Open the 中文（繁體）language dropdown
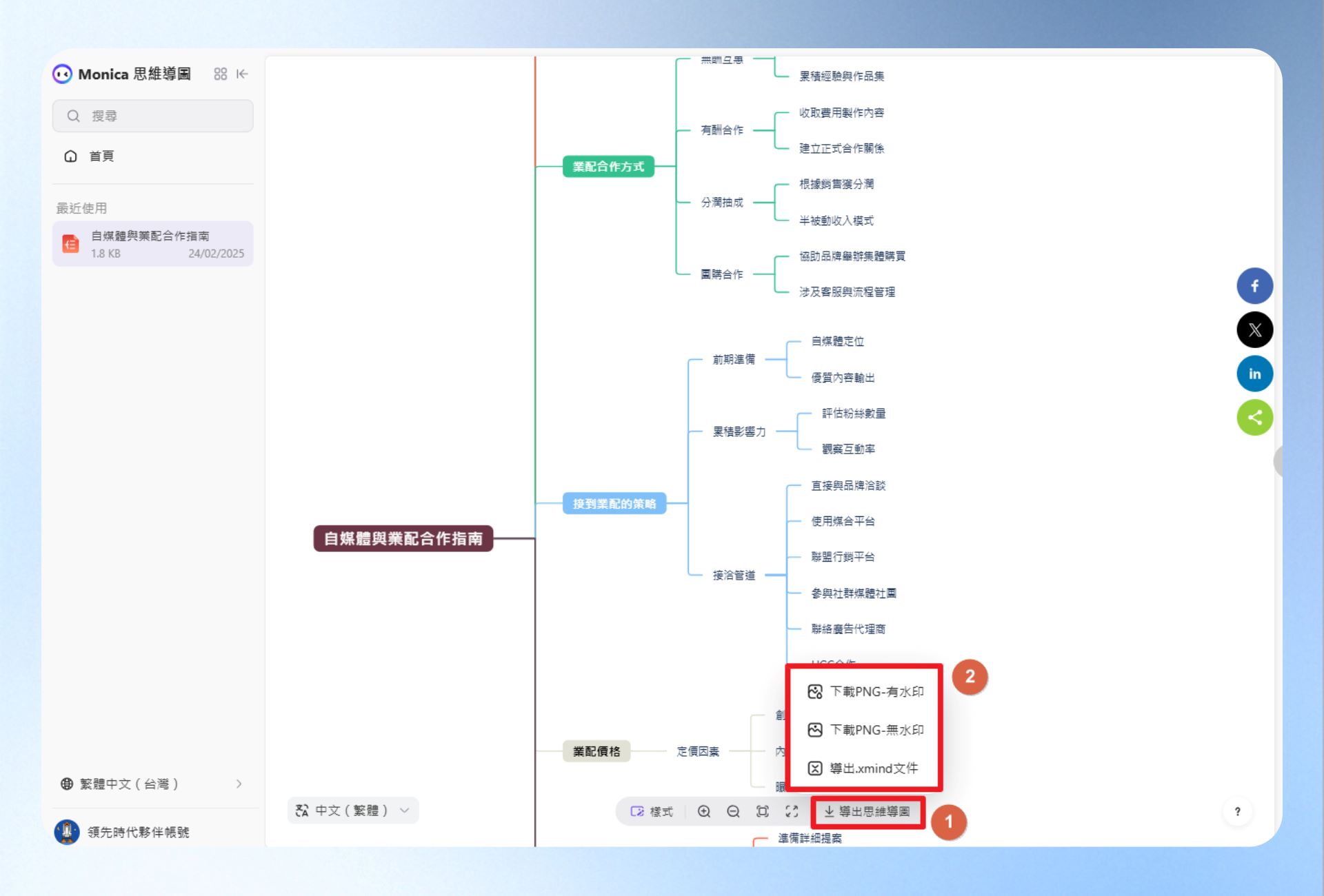 [x=352, y=811]
